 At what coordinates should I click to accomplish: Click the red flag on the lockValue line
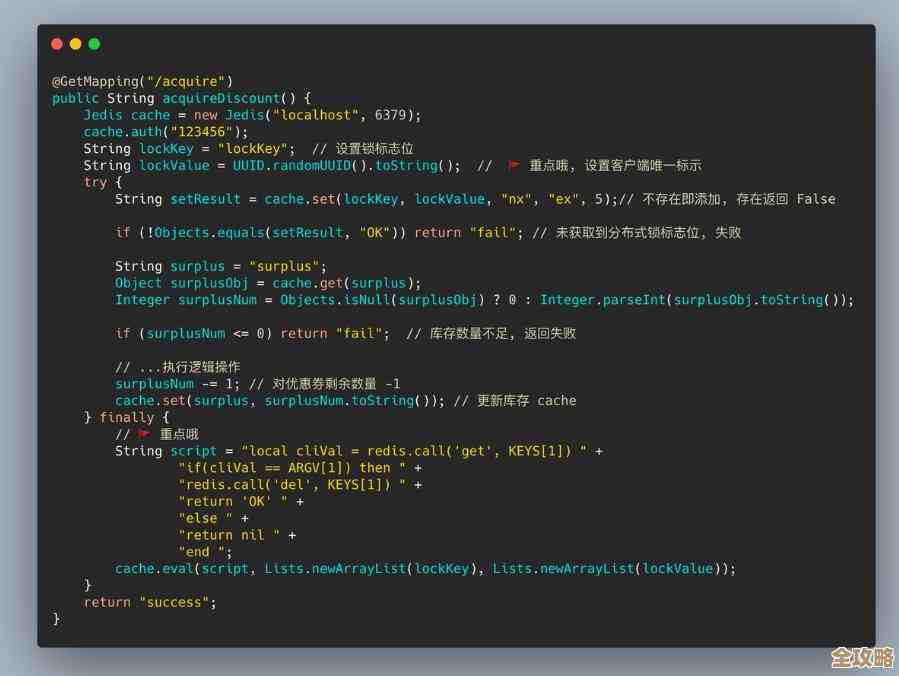pyautogui.click(x=514, y=165)
